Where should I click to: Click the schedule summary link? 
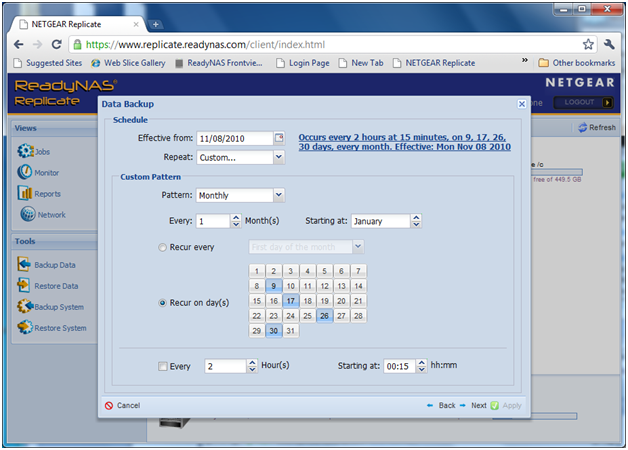[x=405, y=142]
